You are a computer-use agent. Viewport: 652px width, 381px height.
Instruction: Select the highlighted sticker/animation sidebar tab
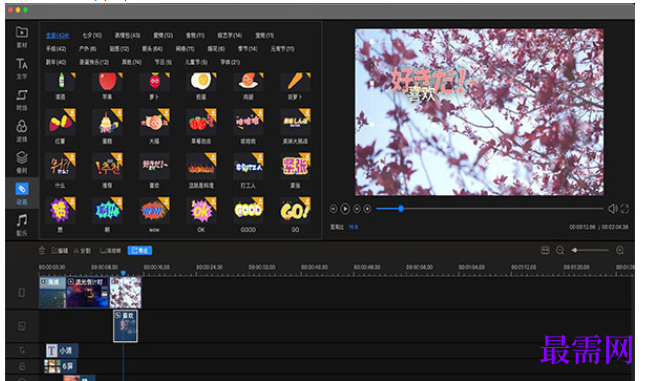pos(22,193)
